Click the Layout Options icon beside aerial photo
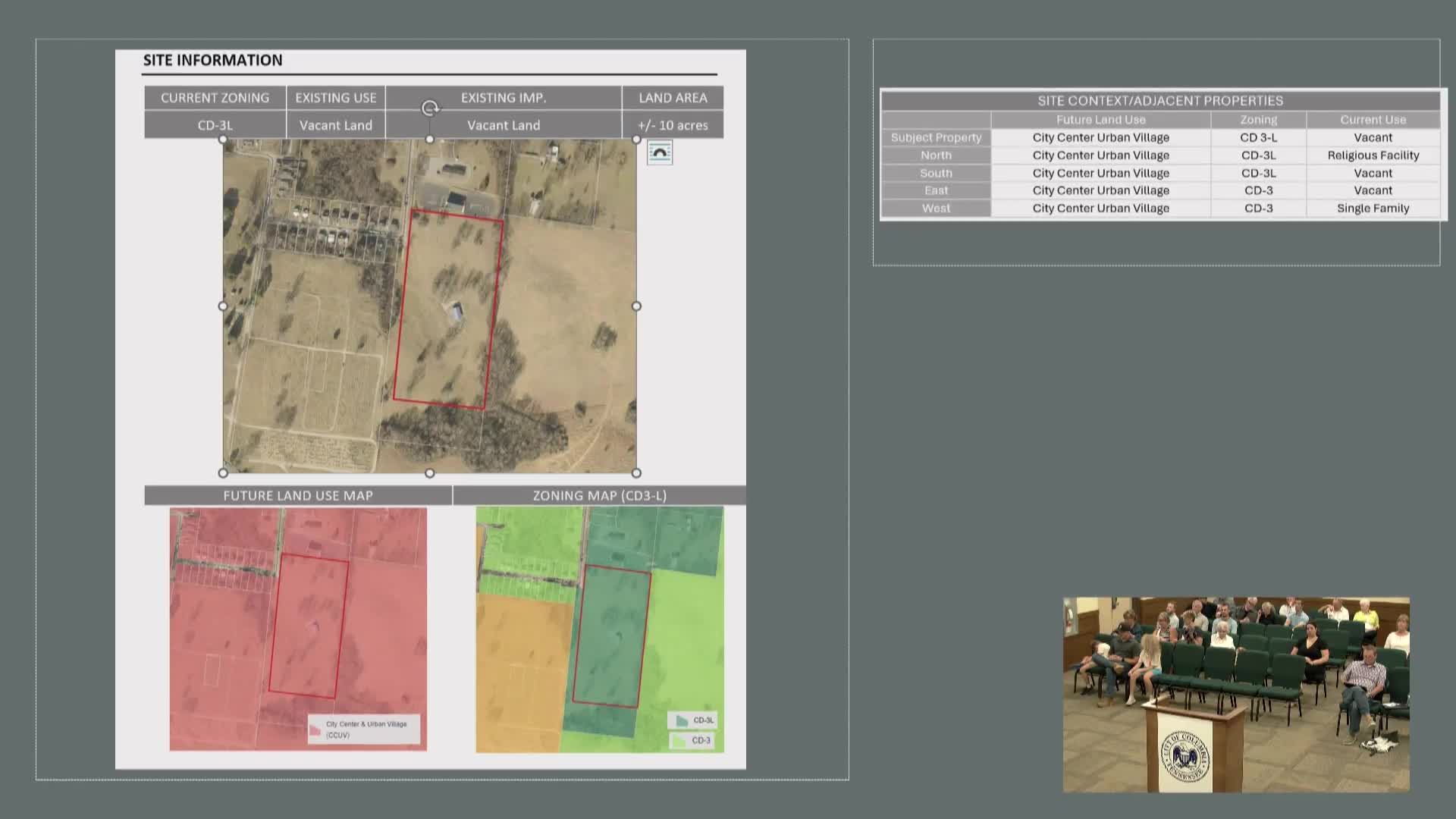1456x819 pixels. pos(660,152)
